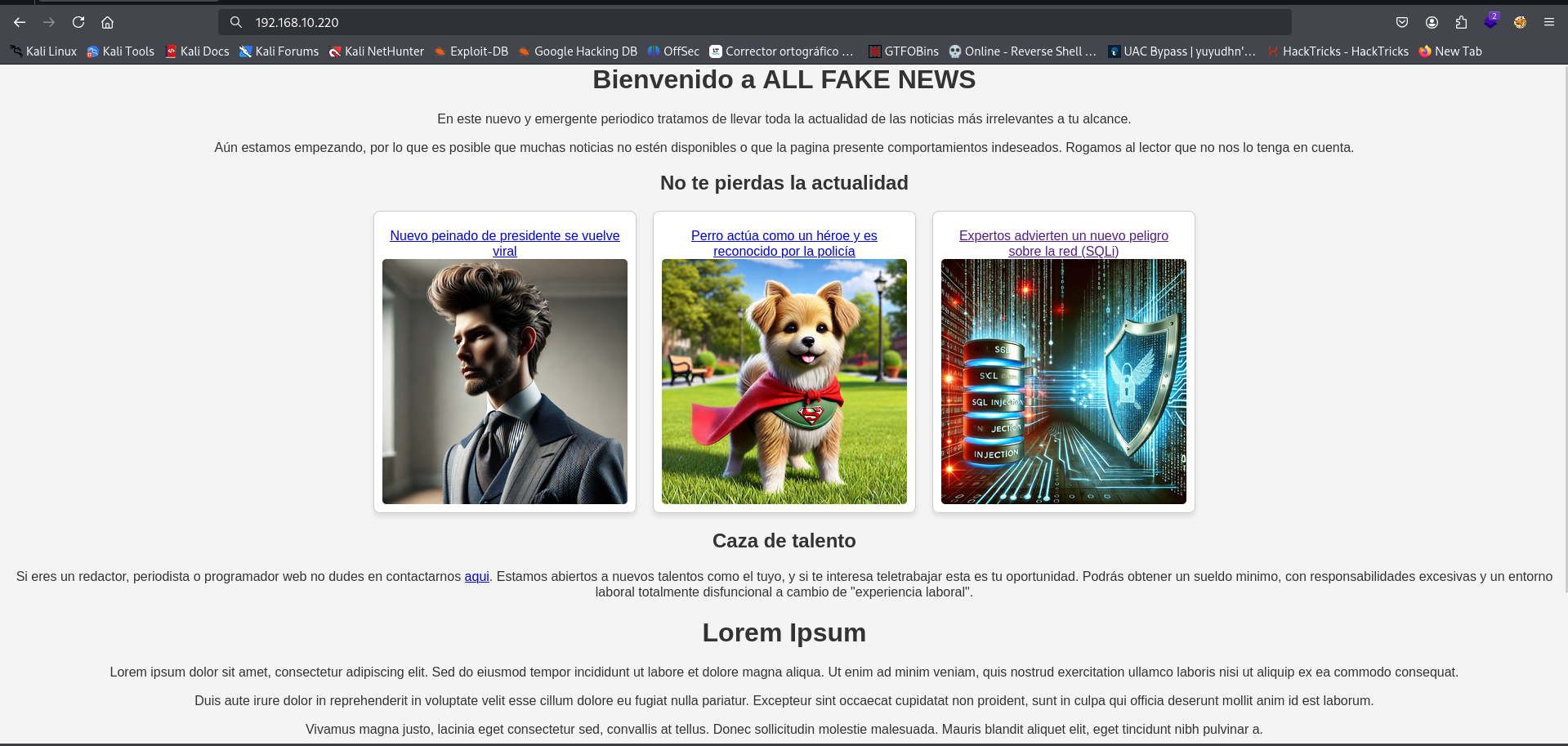Open the Pocket save icon
The image size is (1568, 746).
pos(1402,22)
